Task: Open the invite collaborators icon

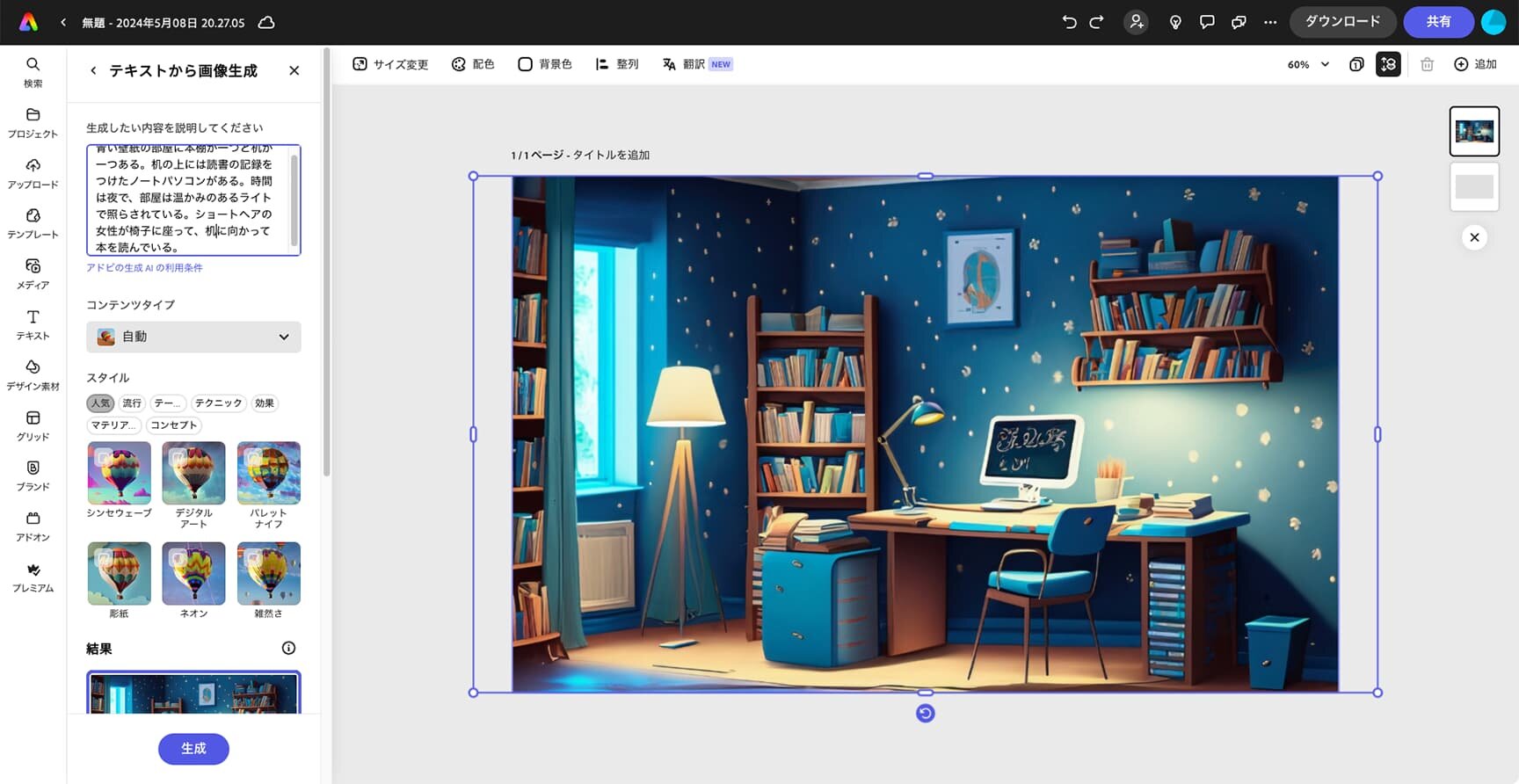Action: 1137,22
